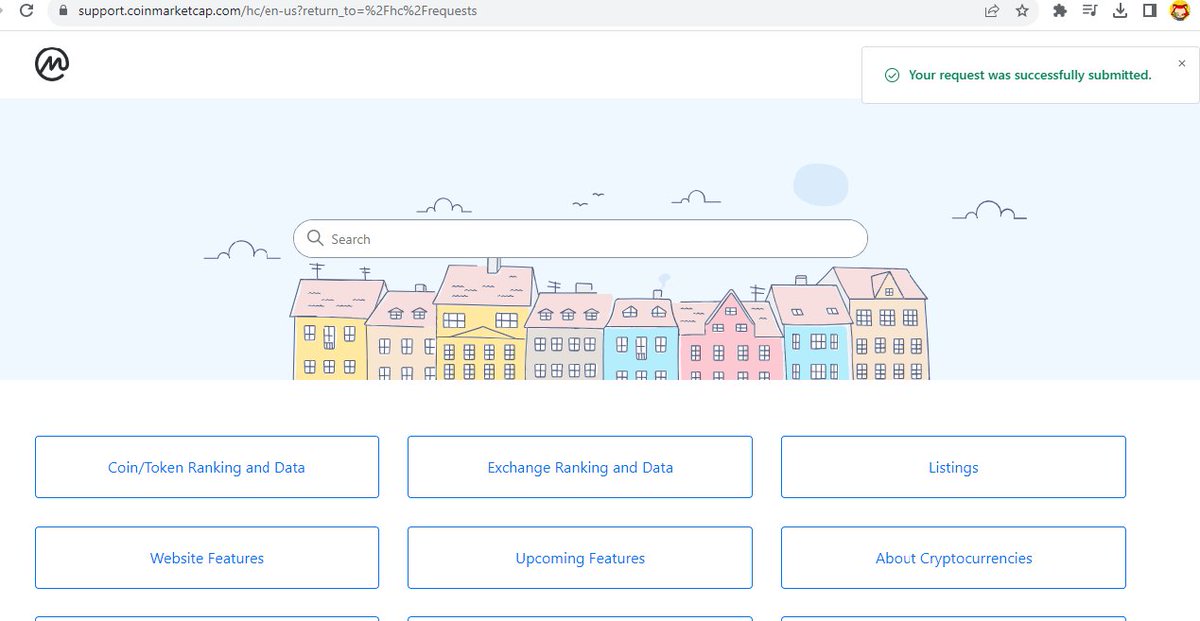Click the magnifier icon in the search box
This screenshot has width=1200, height=621.
(315, 238)
